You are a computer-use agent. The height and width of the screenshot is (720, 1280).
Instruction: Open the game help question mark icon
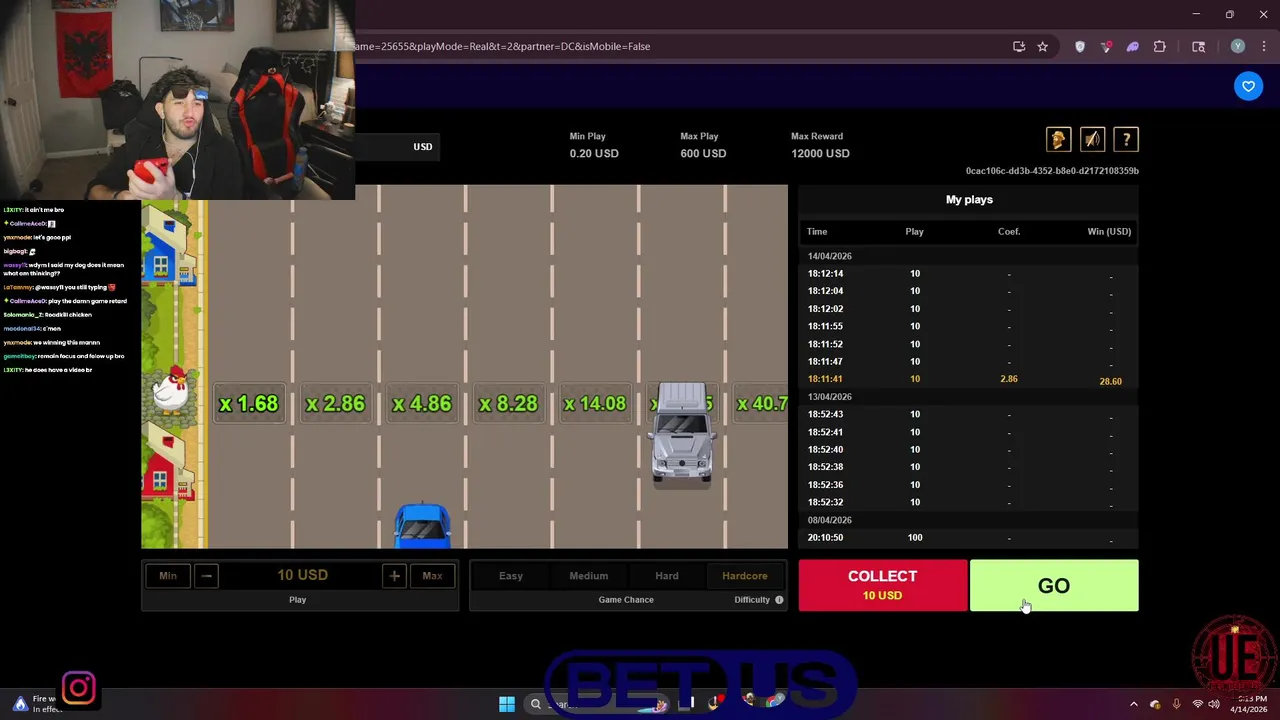(x=1126, y=140)
